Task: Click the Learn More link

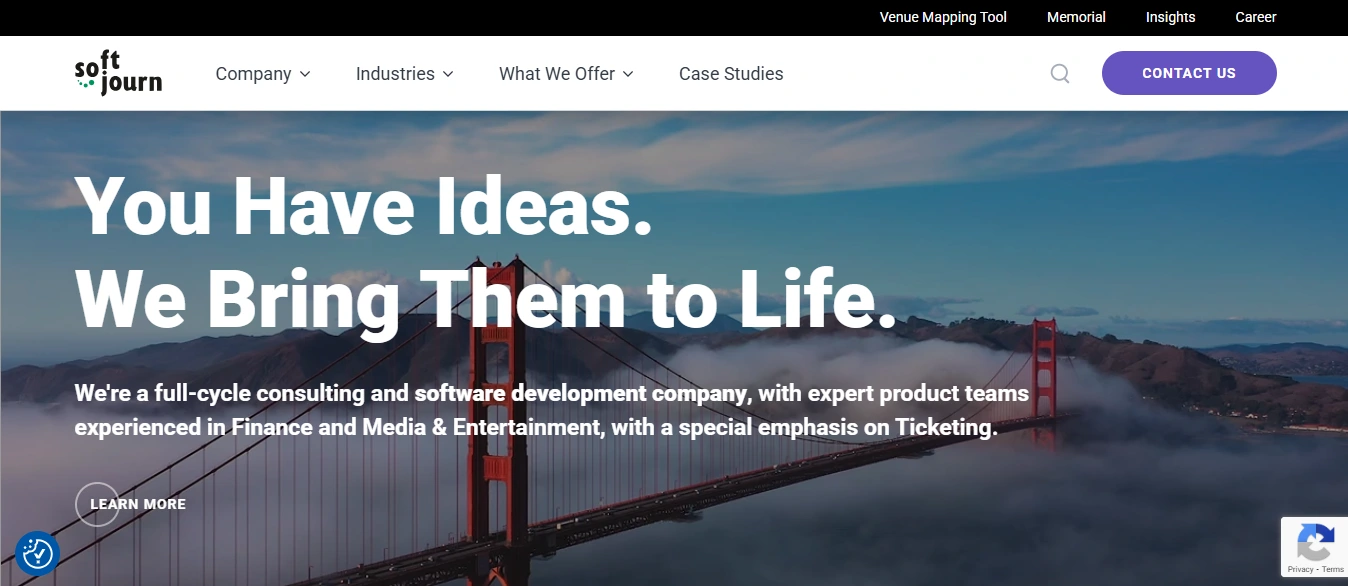Action: point(138,504)
